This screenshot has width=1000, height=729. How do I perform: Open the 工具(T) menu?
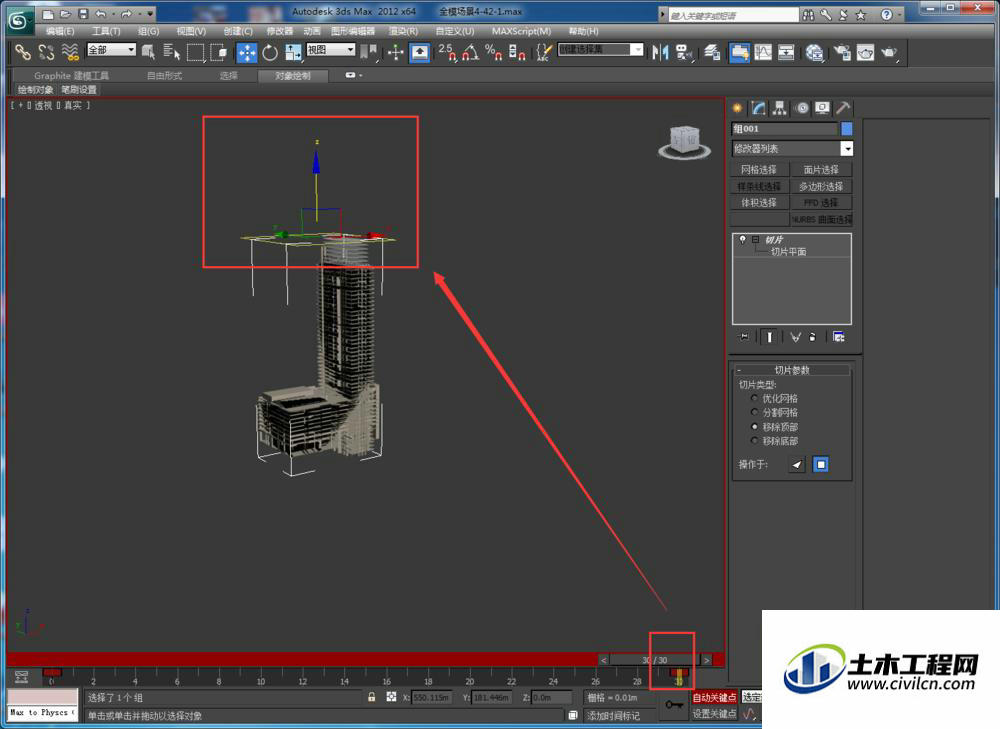pos(106,31)
